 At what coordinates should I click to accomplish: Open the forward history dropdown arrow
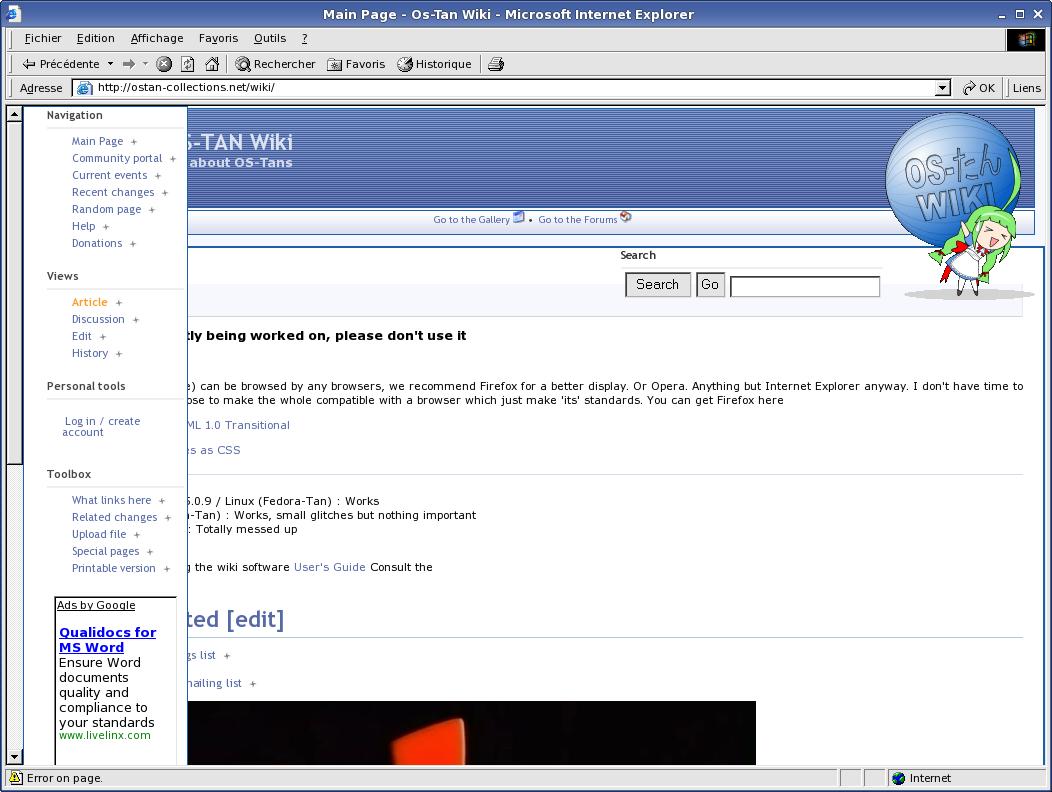(x=145, y=64)
